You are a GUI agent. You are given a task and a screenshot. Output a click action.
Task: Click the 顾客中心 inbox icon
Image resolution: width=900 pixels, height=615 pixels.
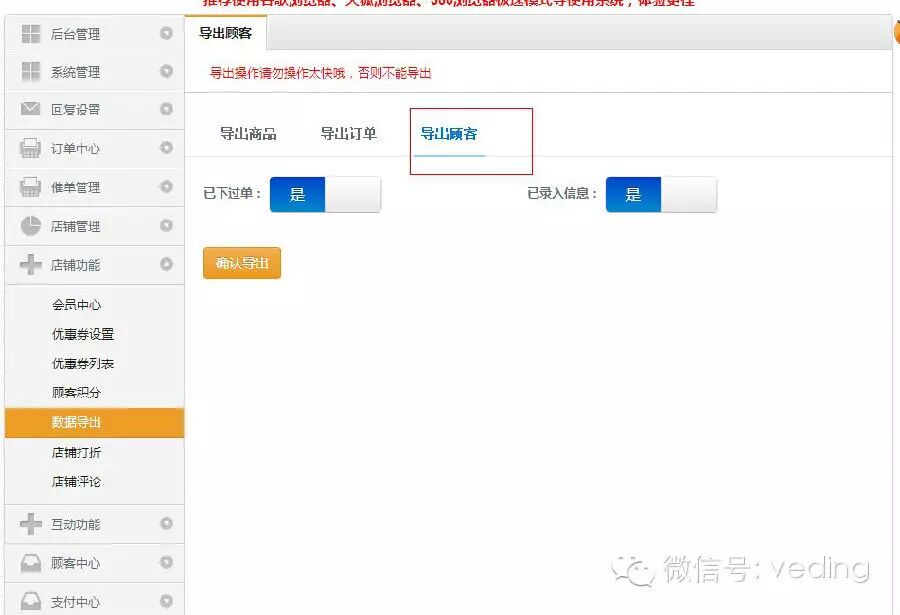30,563
